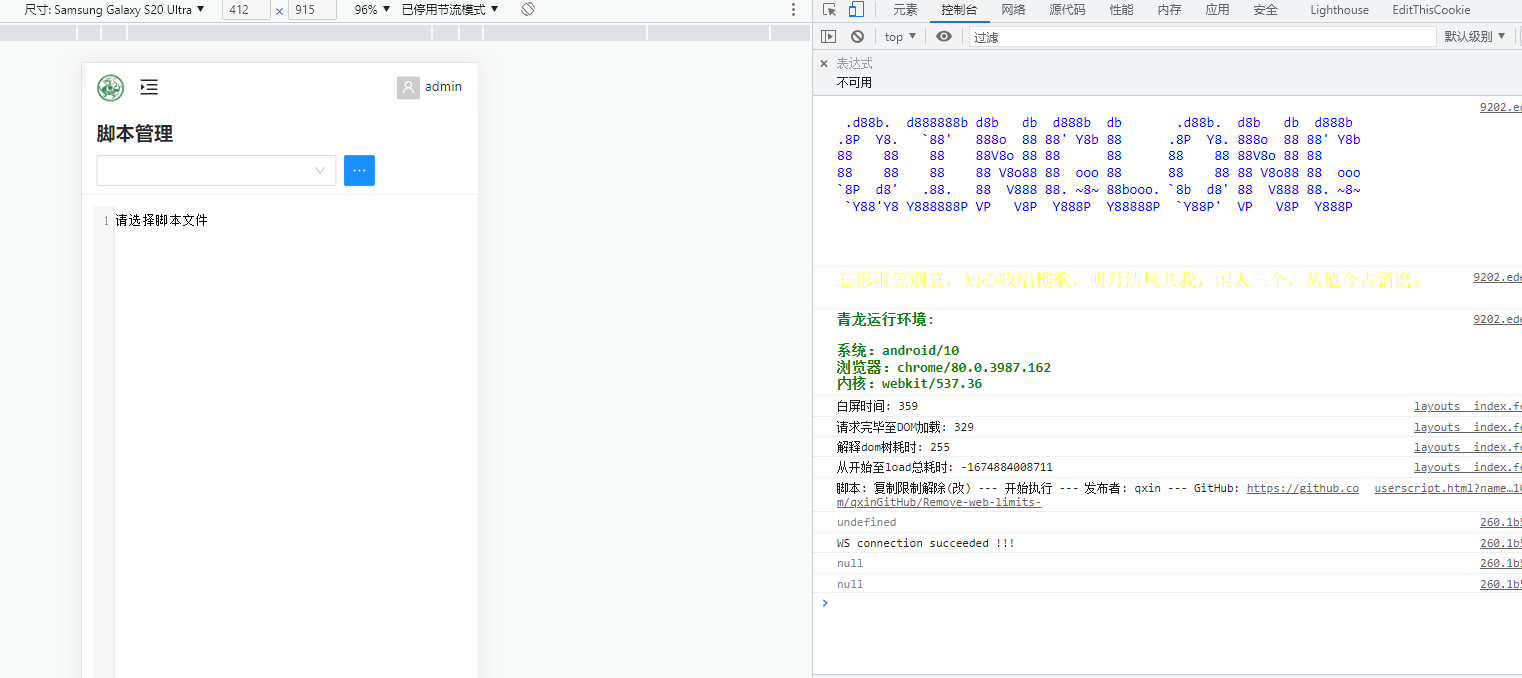Open the blue more-options ellipsis button

pyautogui.click(x=359, y=170)
